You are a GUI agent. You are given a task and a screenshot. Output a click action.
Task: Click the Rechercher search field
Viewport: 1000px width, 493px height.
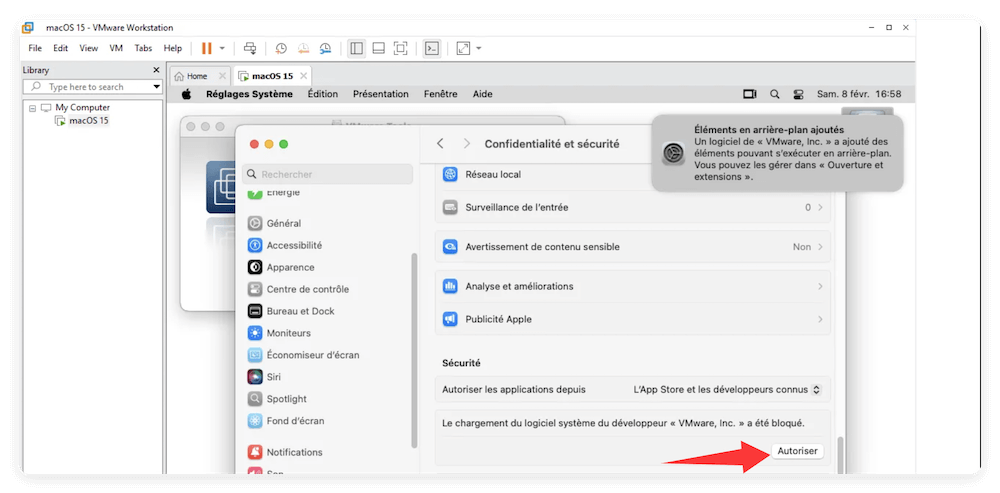click(x=328, y=174)
